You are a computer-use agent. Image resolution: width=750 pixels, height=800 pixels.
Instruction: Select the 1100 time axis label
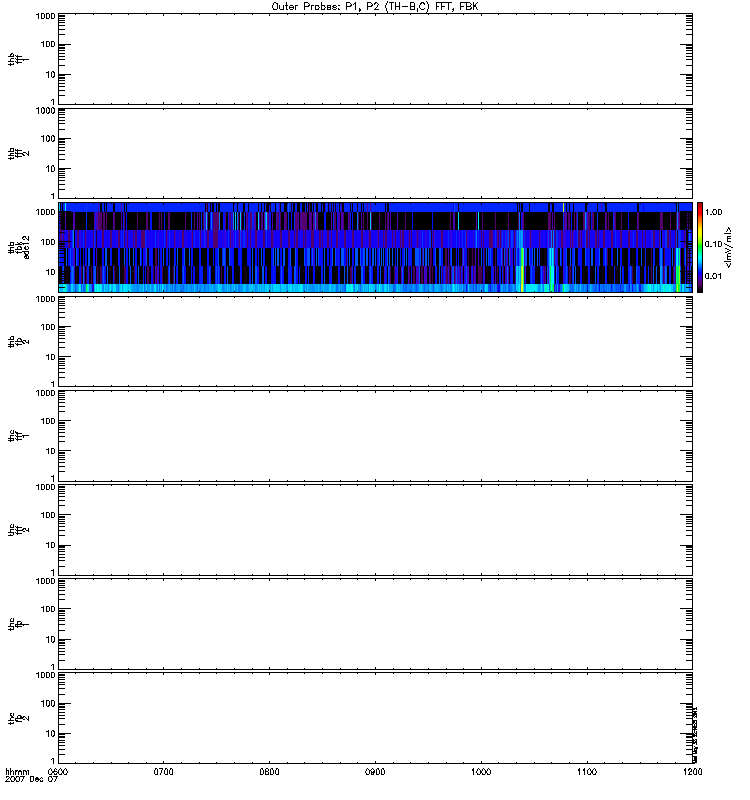click(x=587, y=772)
